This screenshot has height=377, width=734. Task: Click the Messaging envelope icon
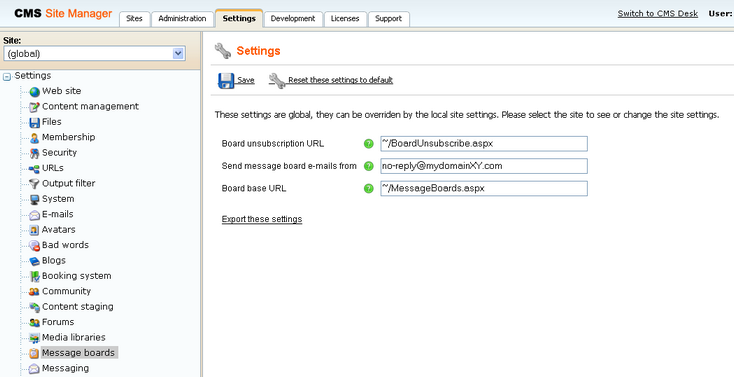(x=35, y=369)
